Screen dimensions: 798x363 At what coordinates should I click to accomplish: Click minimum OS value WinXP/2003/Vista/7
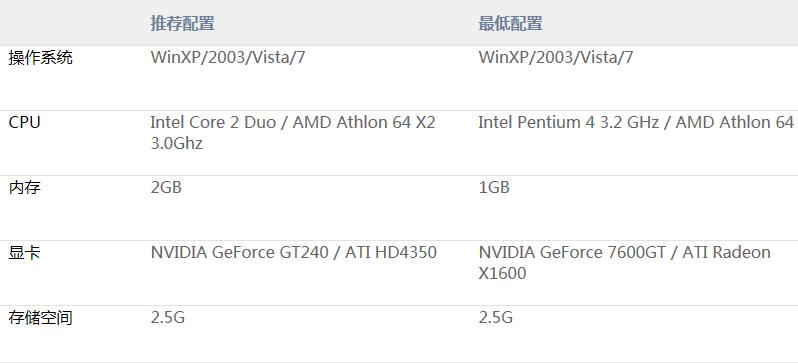[x=556, y=58]
